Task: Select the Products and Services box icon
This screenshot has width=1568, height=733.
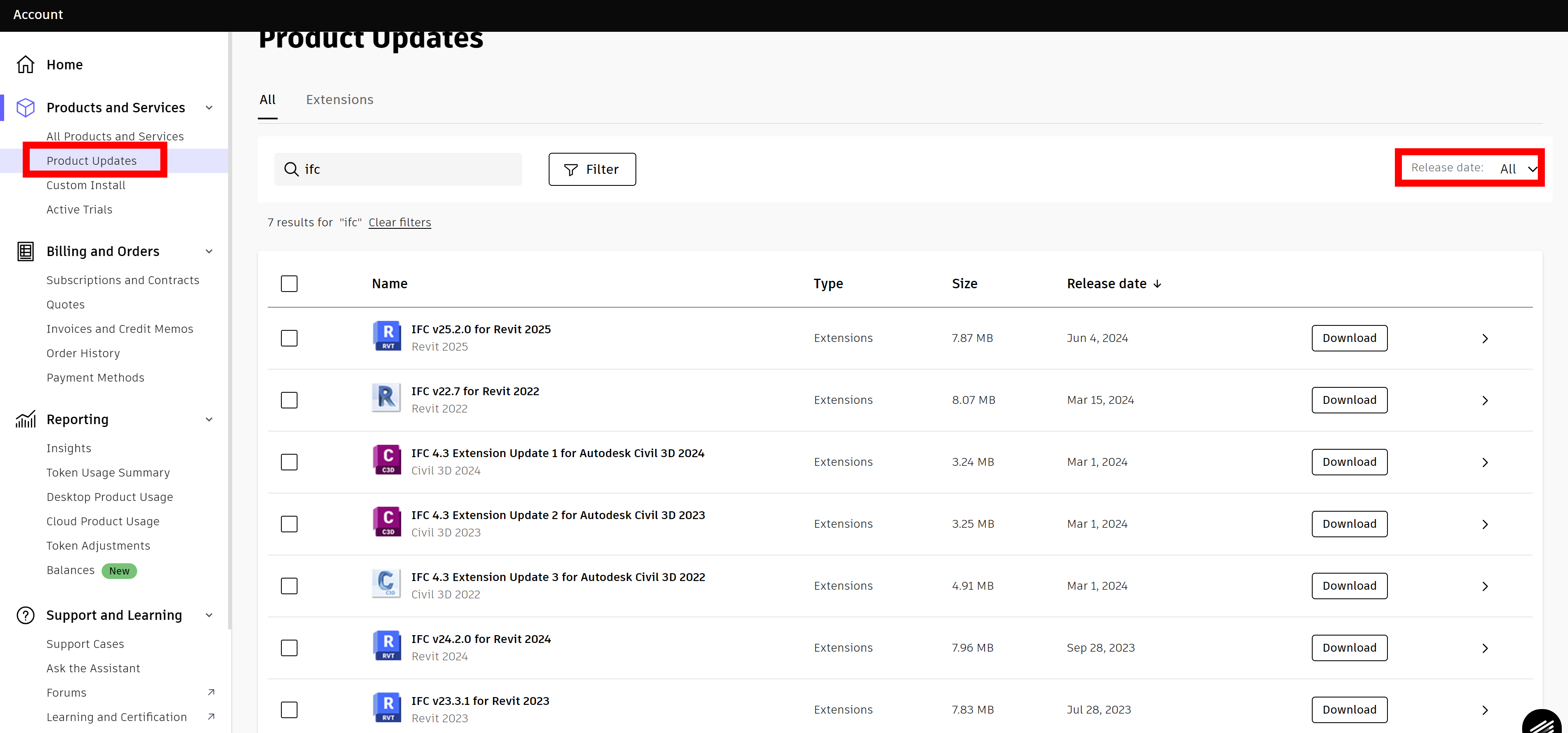Action: [26, 107]
